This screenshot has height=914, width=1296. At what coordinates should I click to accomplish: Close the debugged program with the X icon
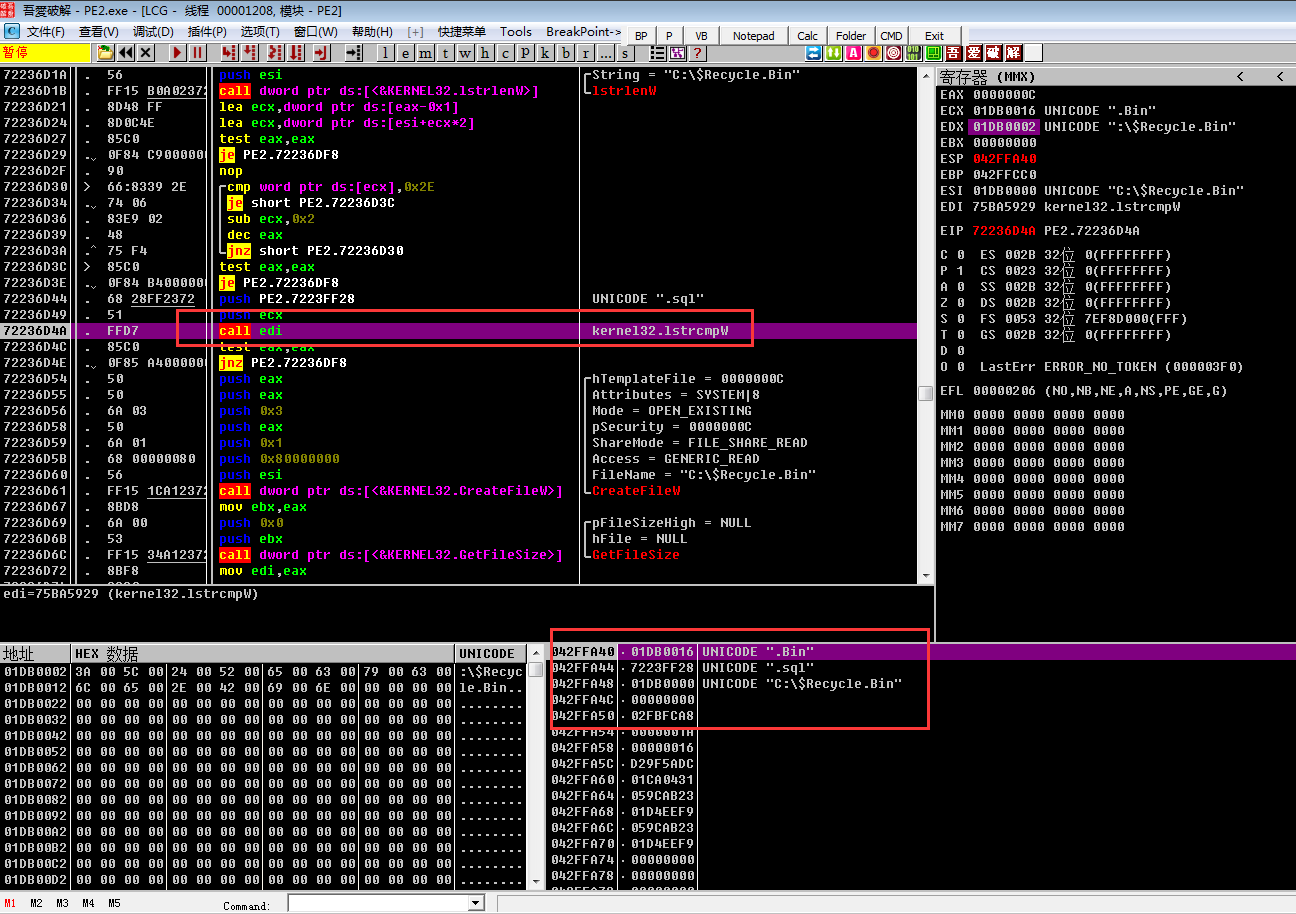point(146,53)
